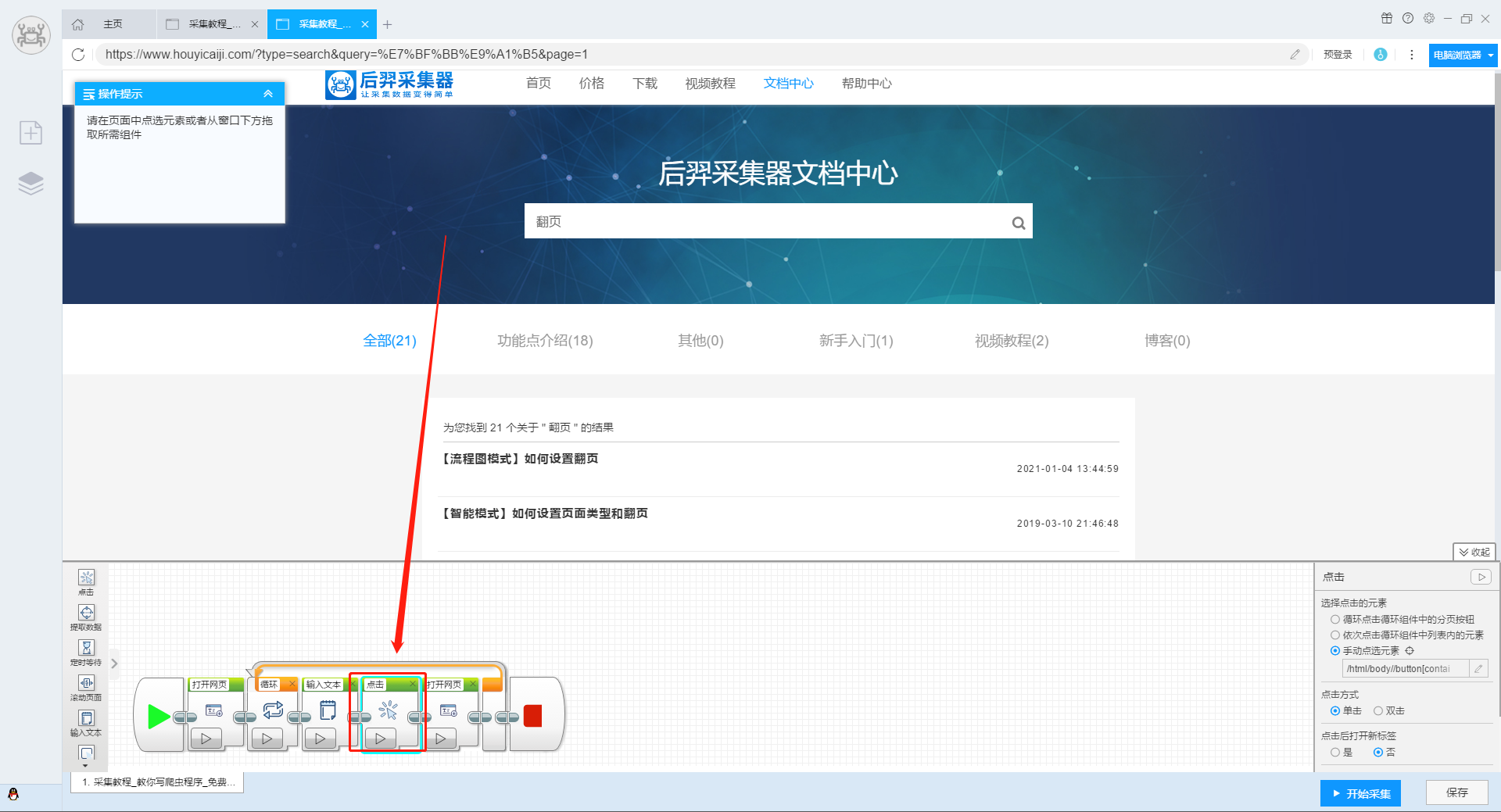Click the search magnifier in the 翻页 box
The width and height of the screenshot is (1501, 812).
(1018, 223)
